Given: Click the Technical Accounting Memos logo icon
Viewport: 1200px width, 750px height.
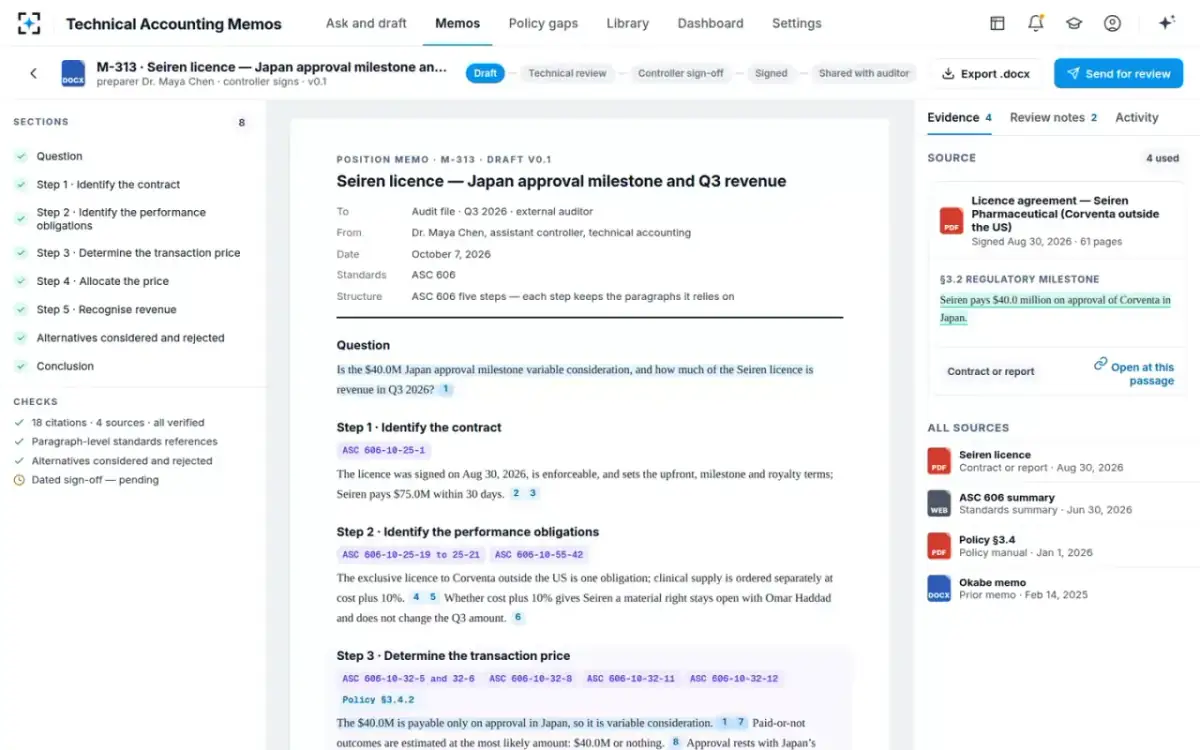Looking at the screenshot, I should tap(29, 23).
